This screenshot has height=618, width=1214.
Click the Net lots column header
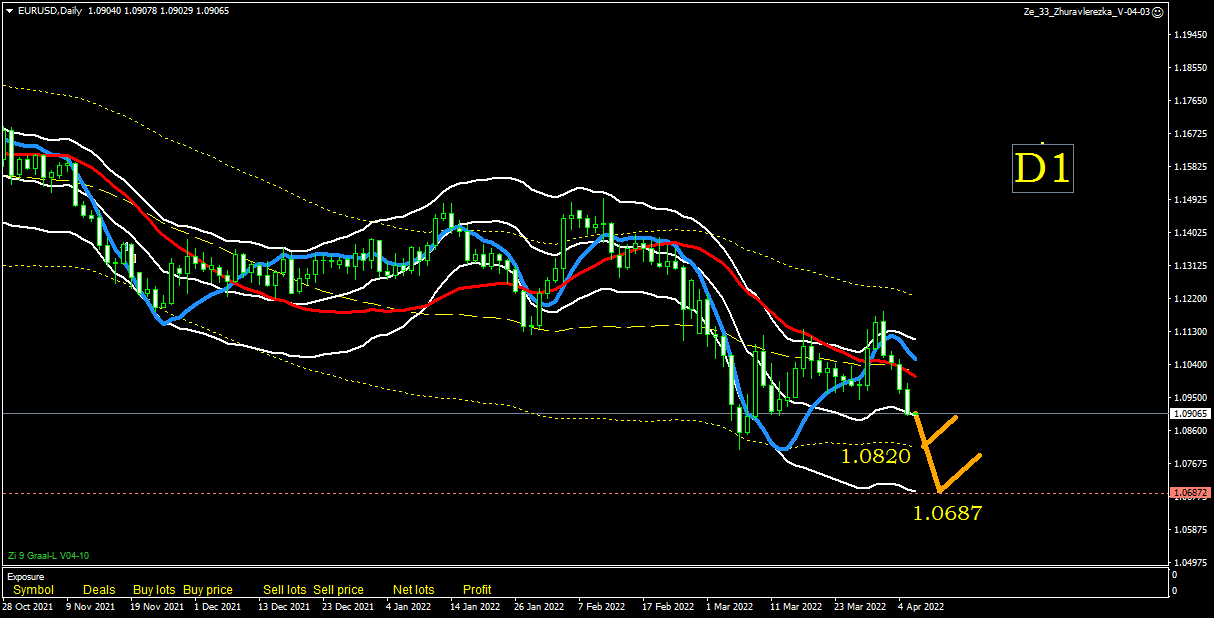pyautogui.click(x=413, y=590)
